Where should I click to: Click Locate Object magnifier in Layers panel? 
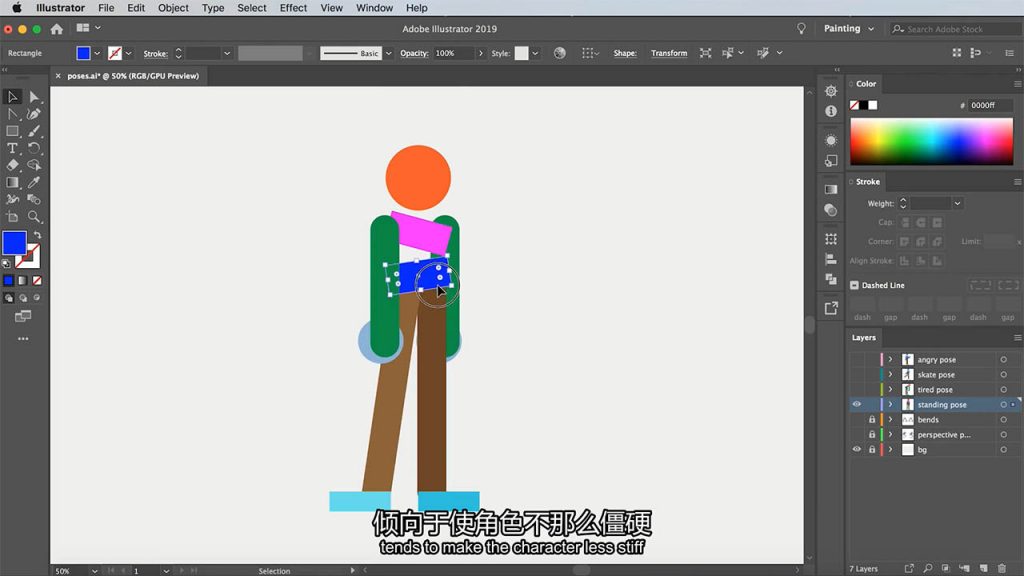927,568
